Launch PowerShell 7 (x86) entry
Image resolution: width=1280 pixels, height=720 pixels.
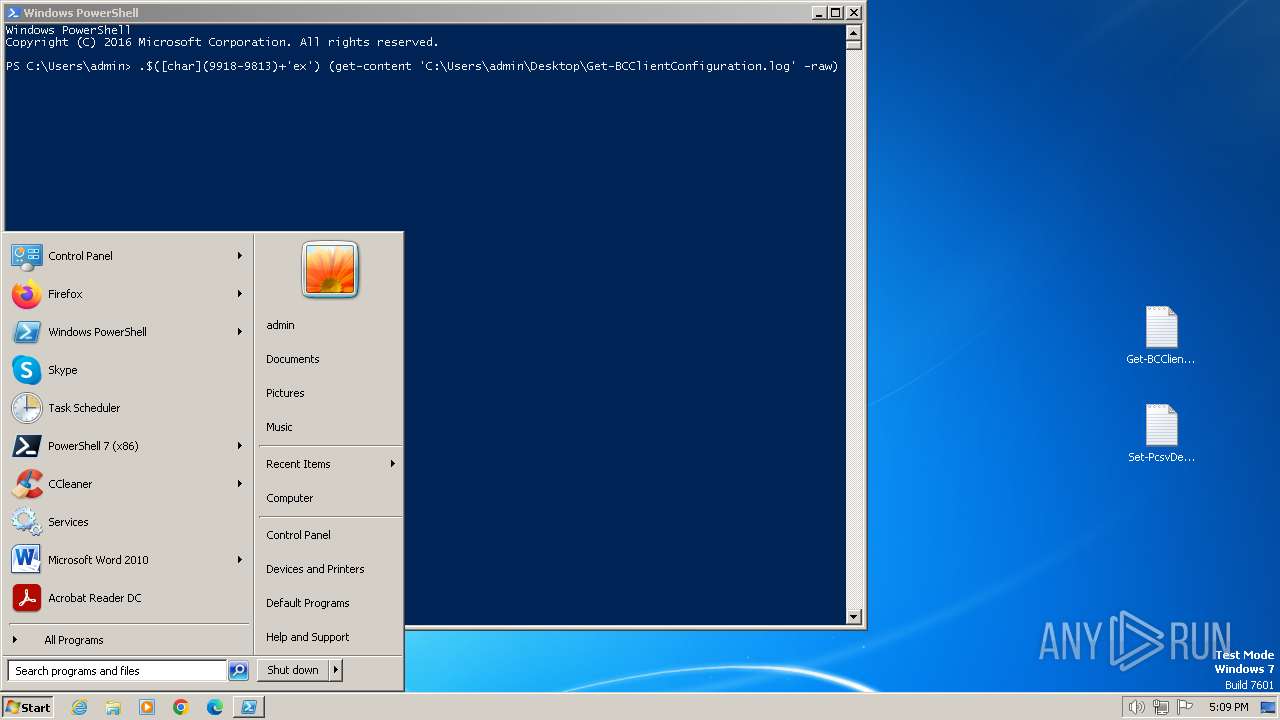(x=128, y=446)
